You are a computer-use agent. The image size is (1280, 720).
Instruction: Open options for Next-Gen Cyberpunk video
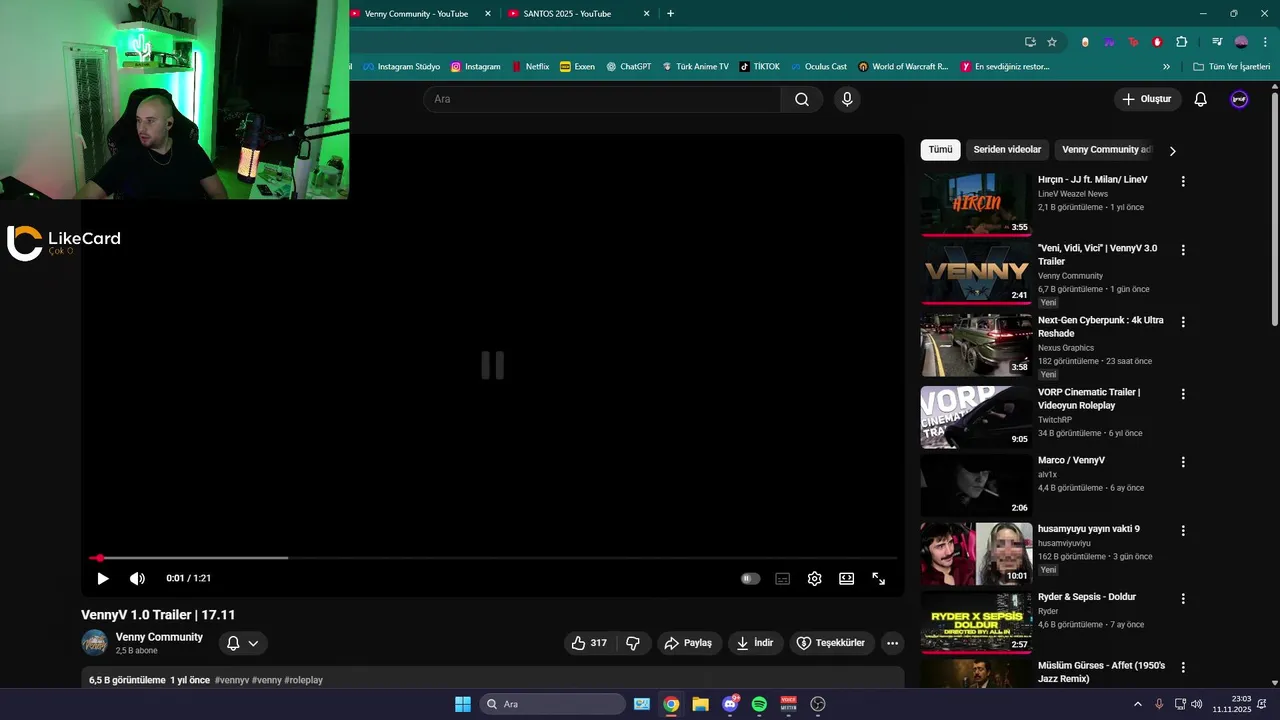(x=1183, y=322)
